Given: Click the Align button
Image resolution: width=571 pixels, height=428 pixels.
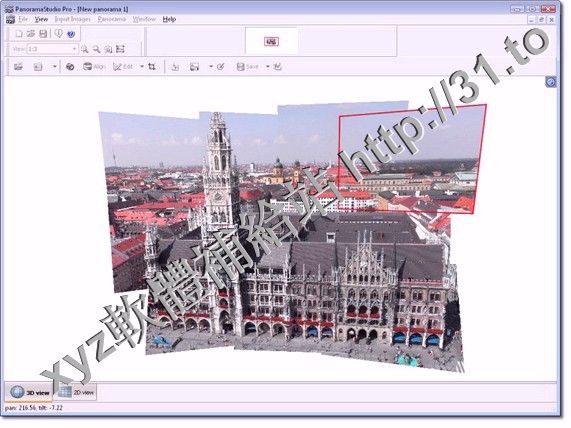Looking at the screenshot, I should pos(94,67).
